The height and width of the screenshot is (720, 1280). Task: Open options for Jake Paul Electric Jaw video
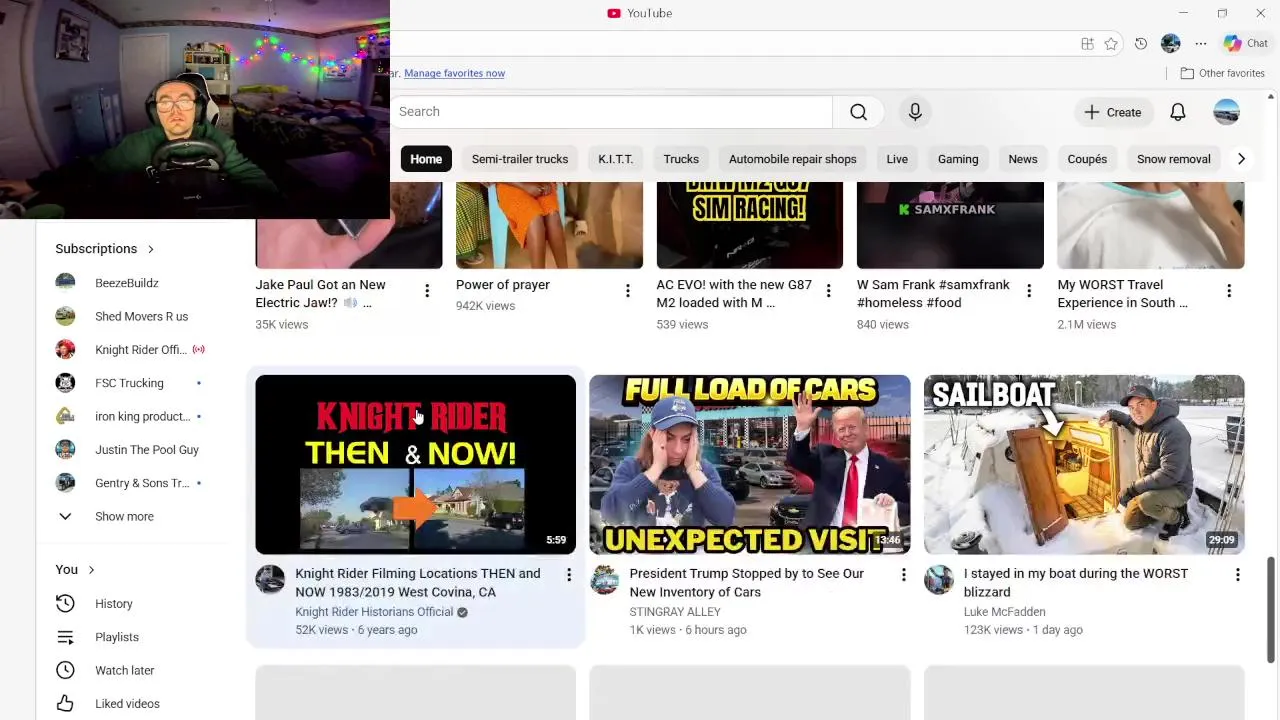tap(427, 291)
